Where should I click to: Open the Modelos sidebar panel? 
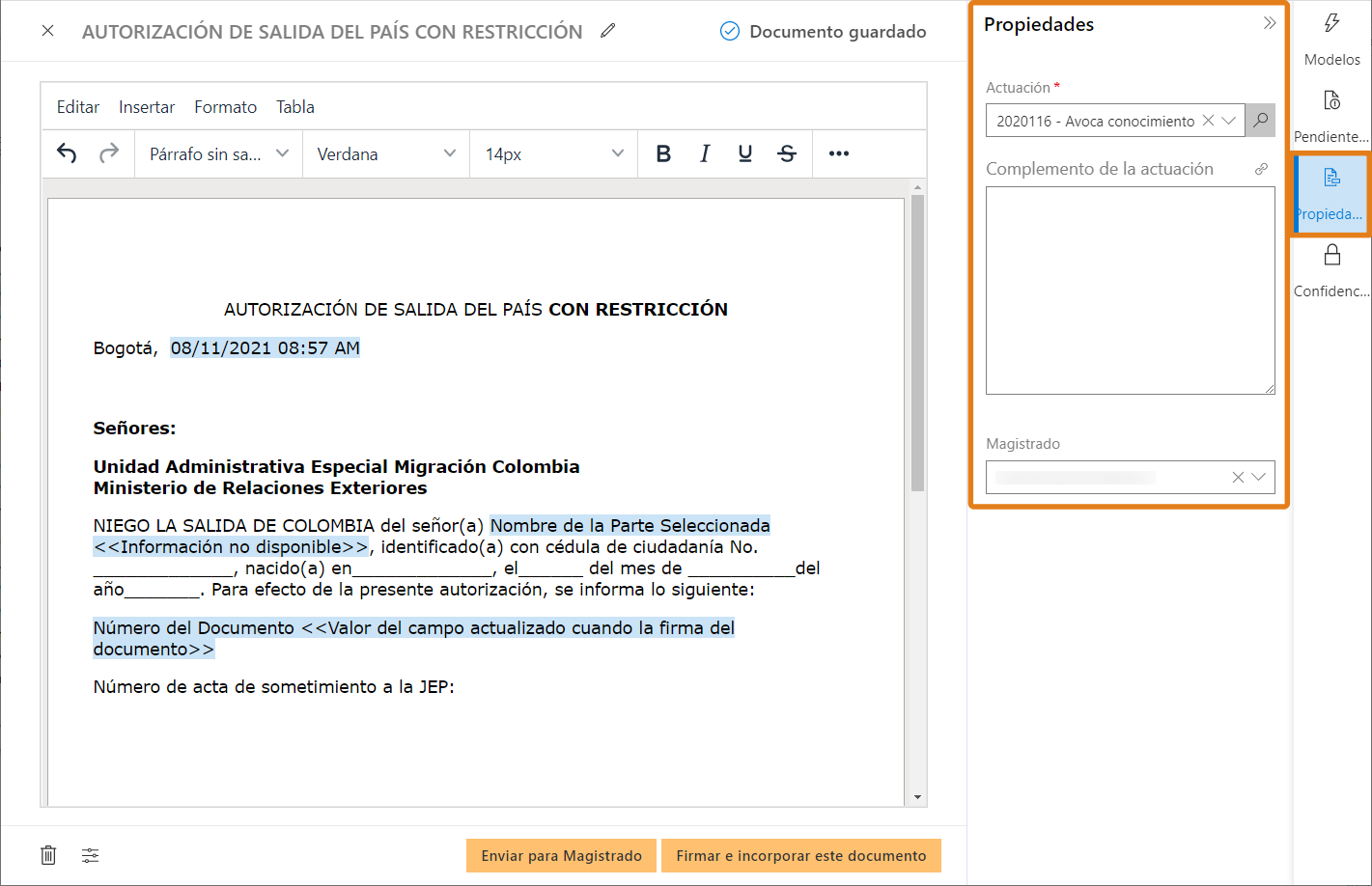click(x=1332, y=39)
